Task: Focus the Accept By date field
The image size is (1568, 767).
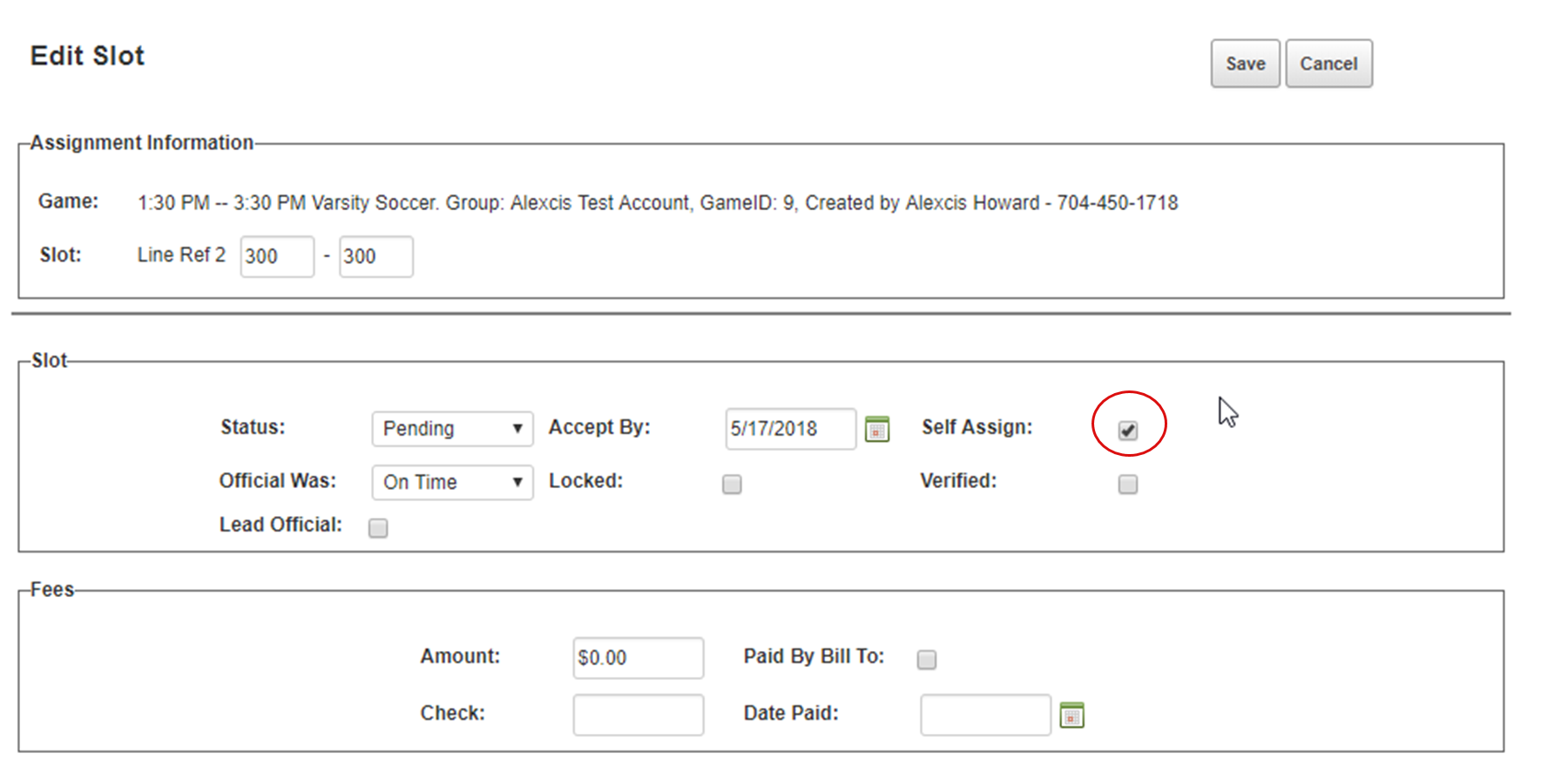Action: [x=790, y=429]
